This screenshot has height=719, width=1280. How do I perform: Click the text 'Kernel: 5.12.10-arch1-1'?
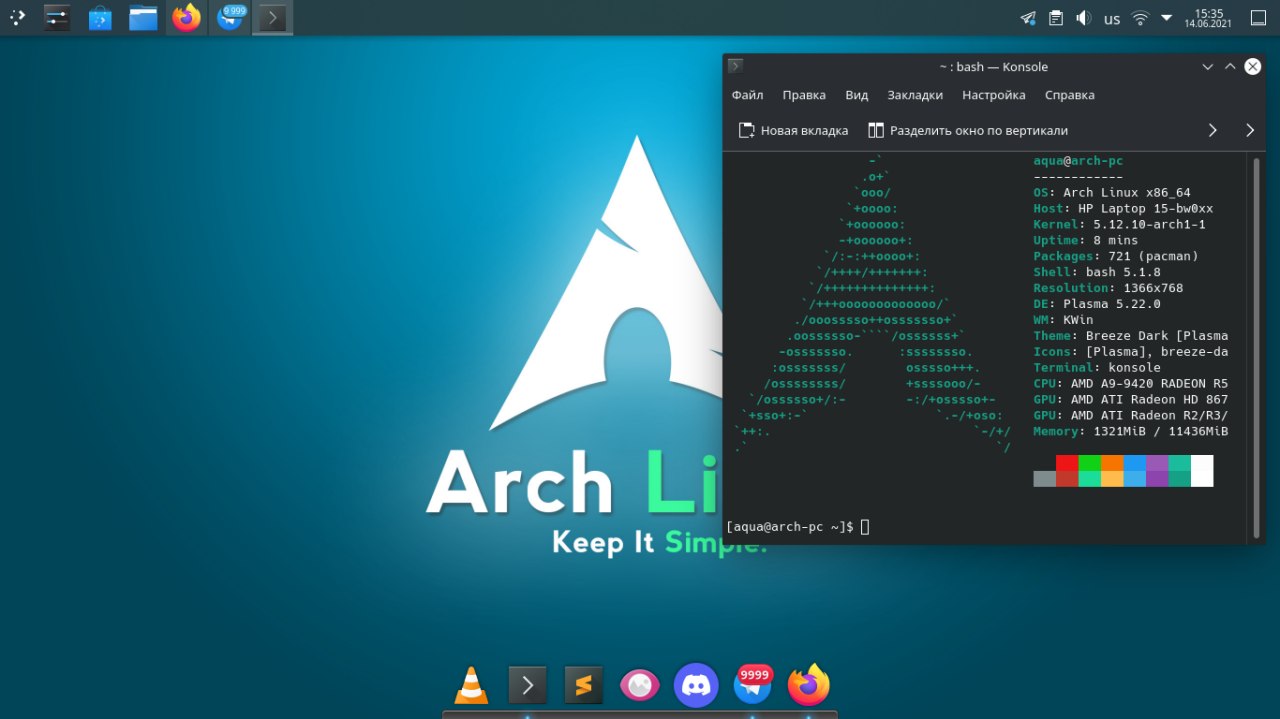(1119, 225)
